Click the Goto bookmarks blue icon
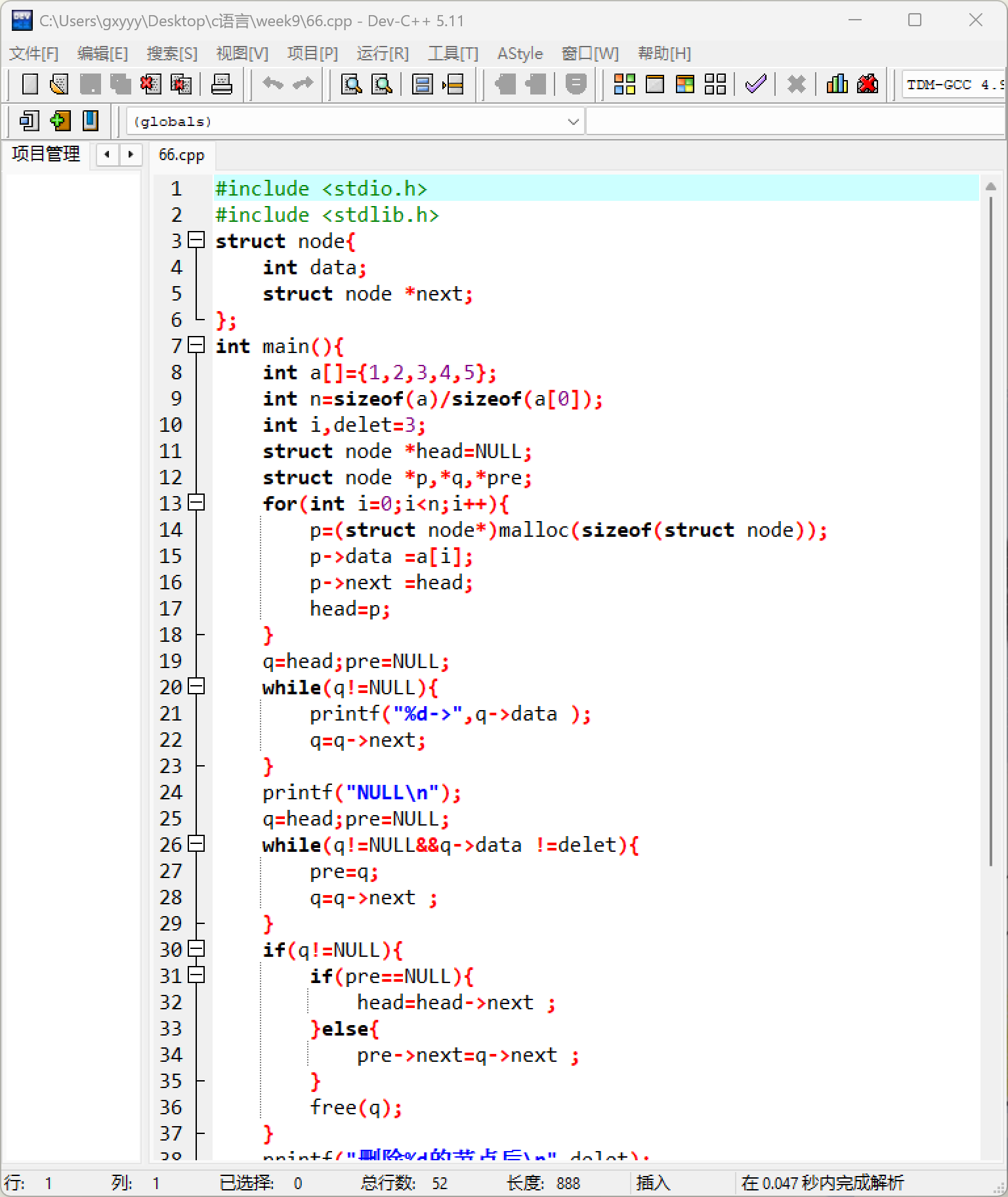 (x=90, y=121)
